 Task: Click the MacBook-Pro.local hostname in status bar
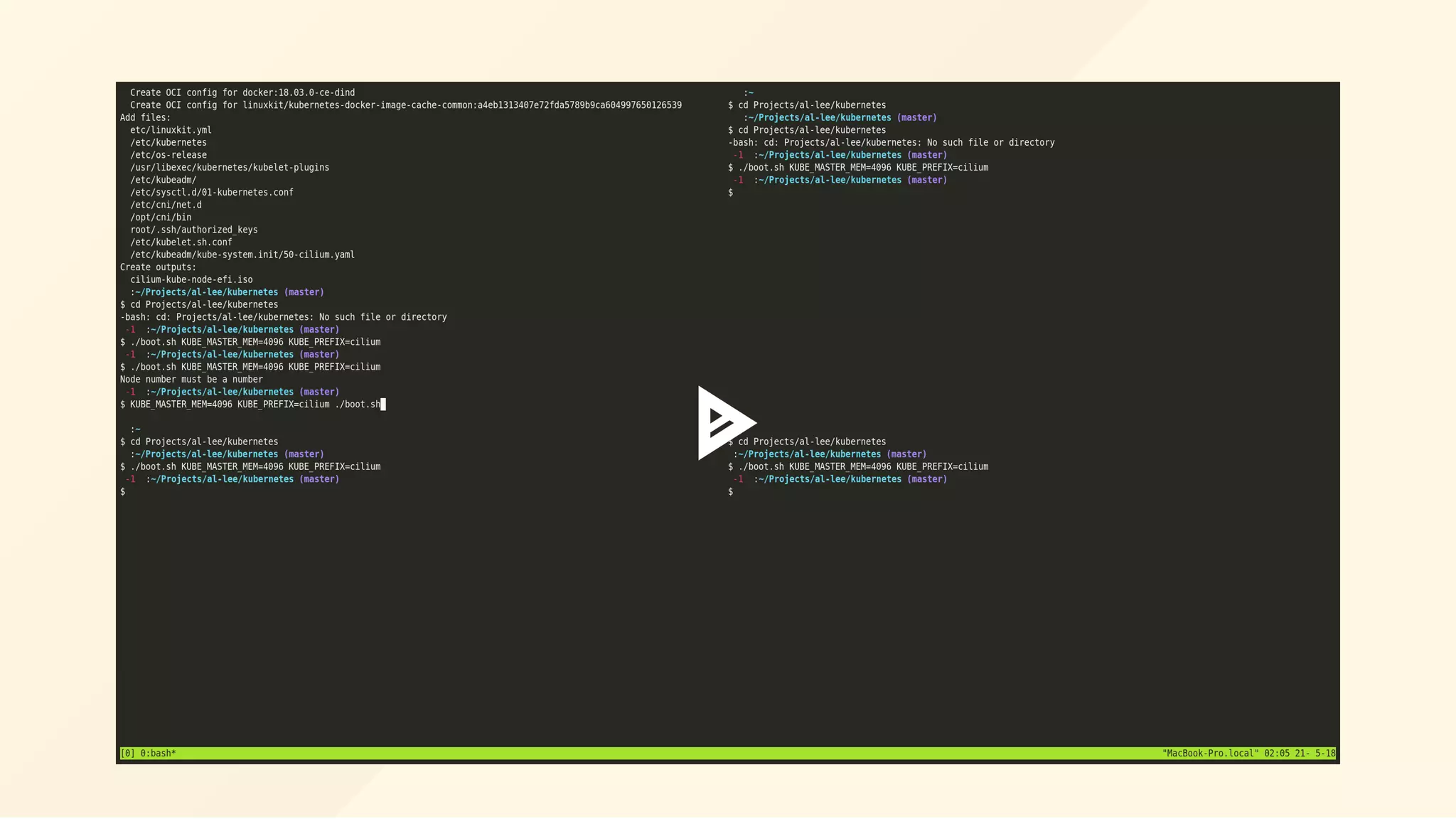[1210, 754]
